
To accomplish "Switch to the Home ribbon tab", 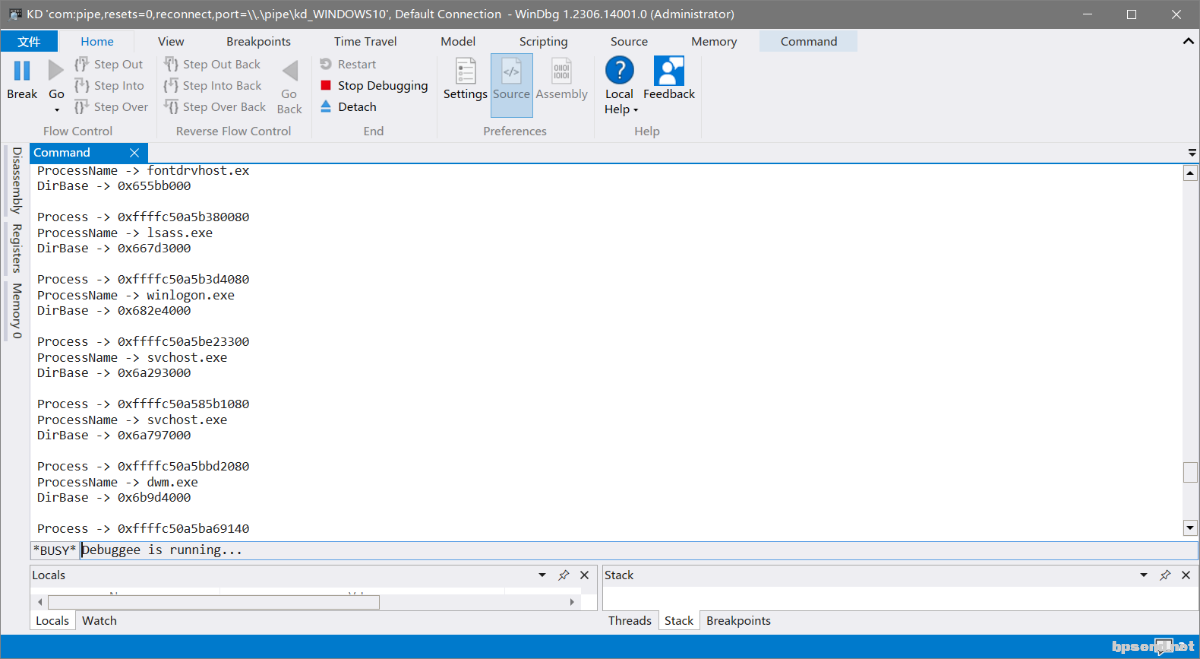I will [97, 41].
